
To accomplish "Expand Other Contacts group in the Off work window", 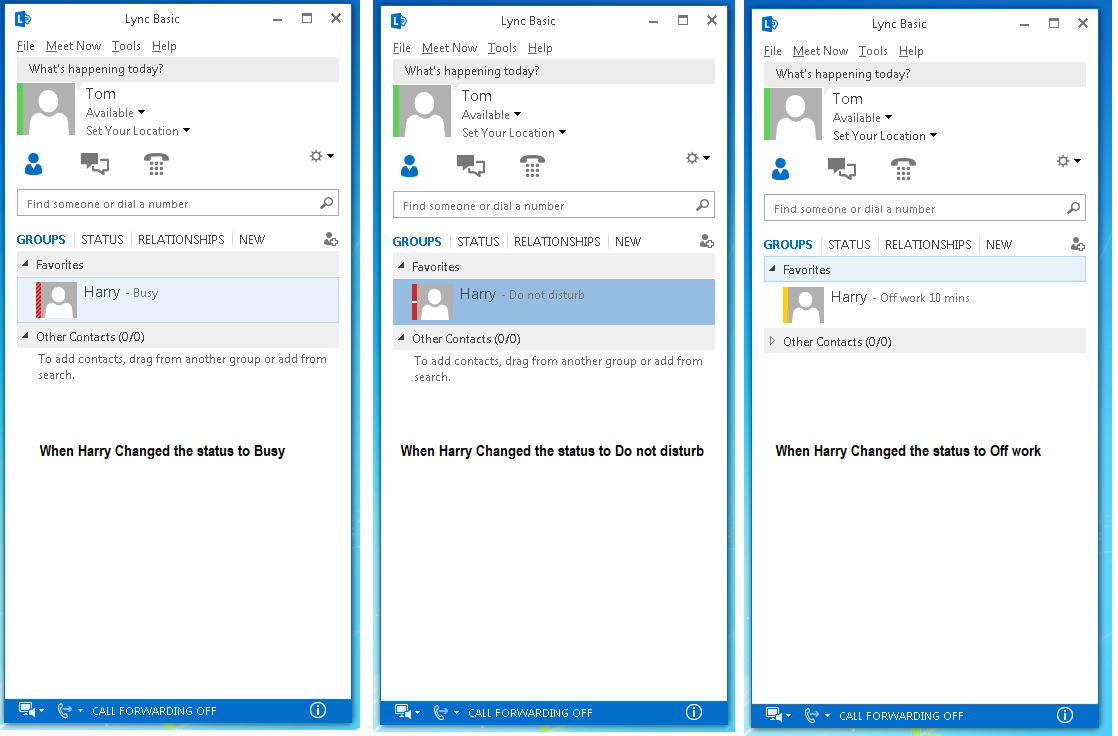I will tap(772, 341).
